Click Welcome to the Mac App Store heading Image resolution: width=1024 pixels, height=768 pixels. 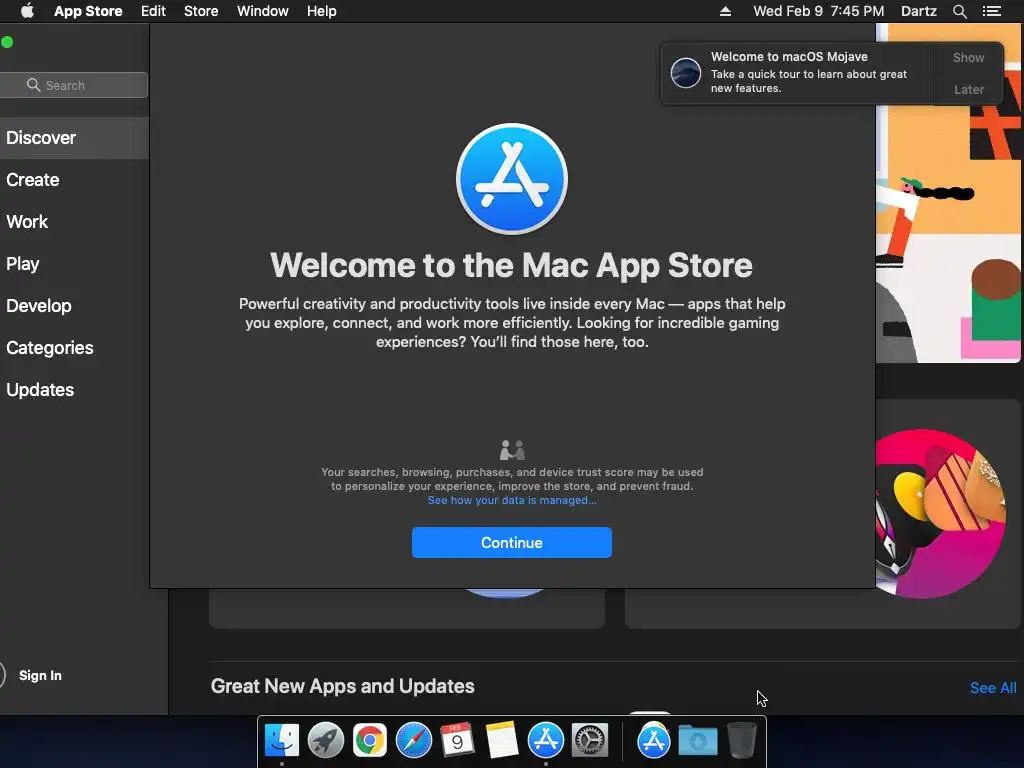click(511, 265)
